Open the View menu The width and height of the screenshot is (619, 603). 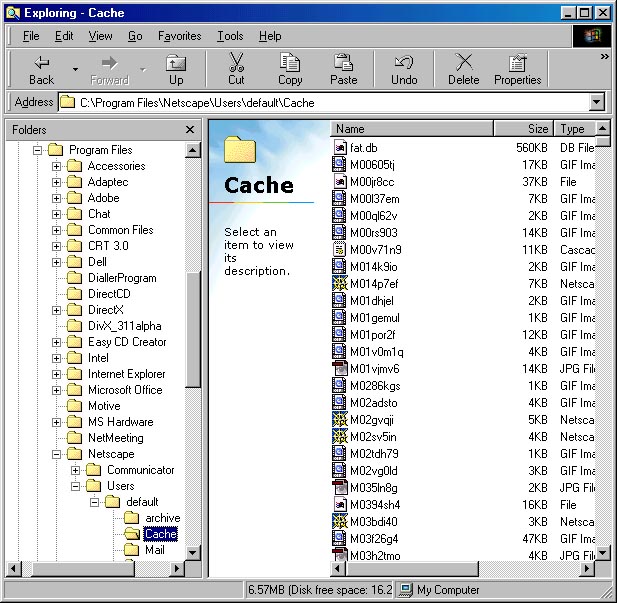[x=100, y=36]
